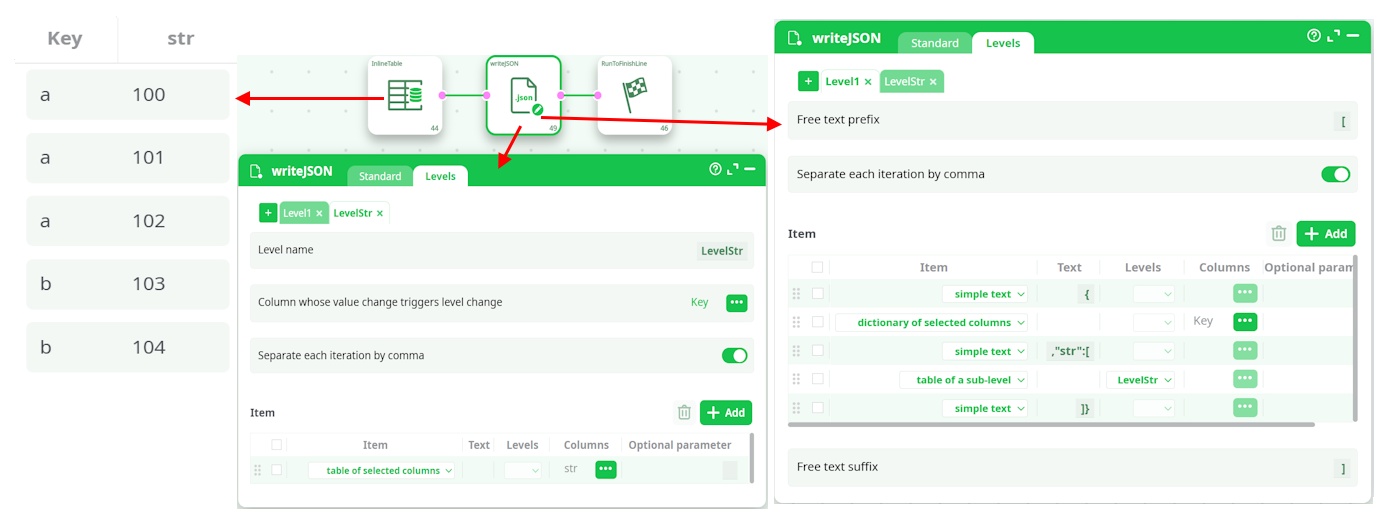1400x528 pixels.
Task: Click the trash icon above the Free text suffix
Action: pyautogui.click(x=1278, y=234)
